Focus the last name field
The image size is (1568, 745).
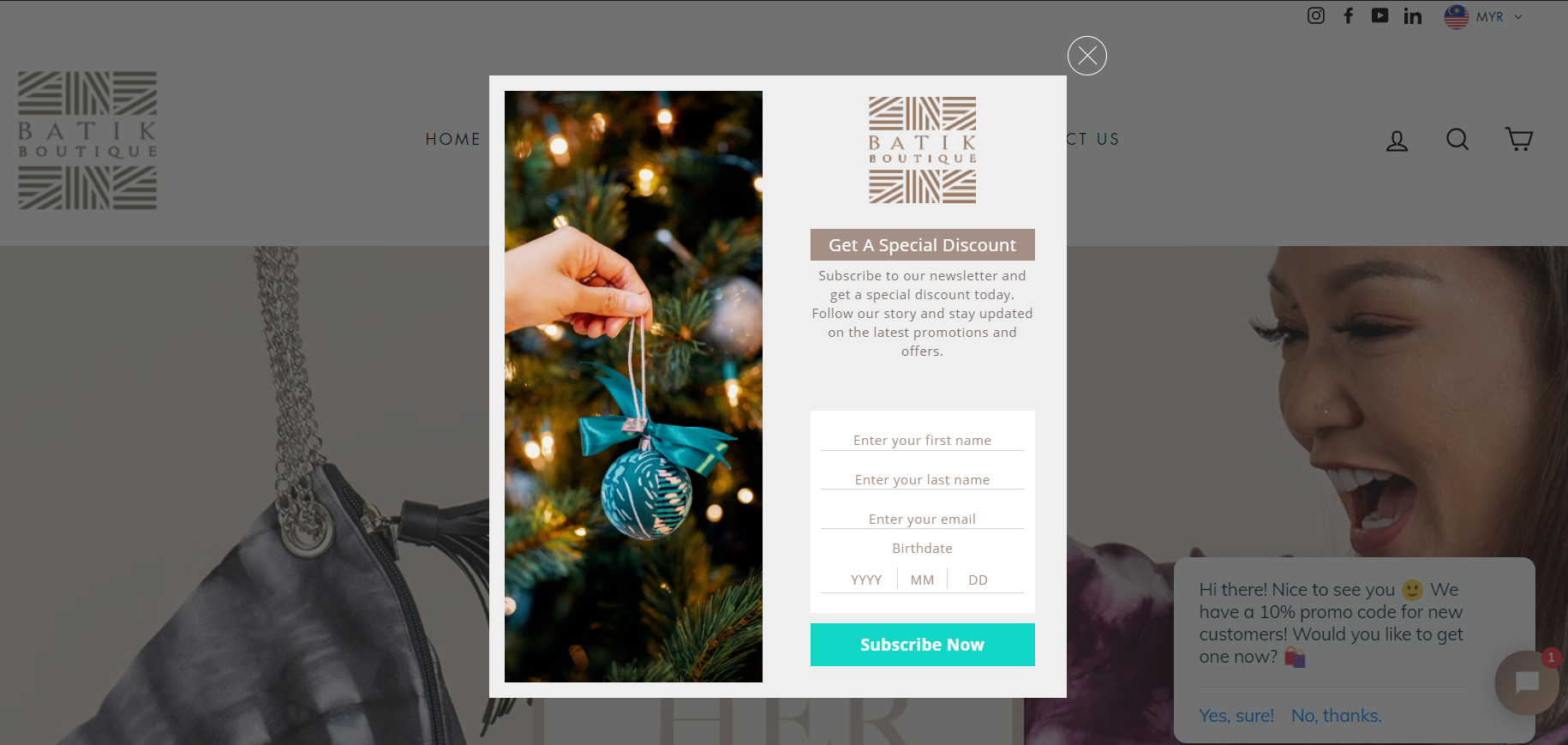pos(922,479)
